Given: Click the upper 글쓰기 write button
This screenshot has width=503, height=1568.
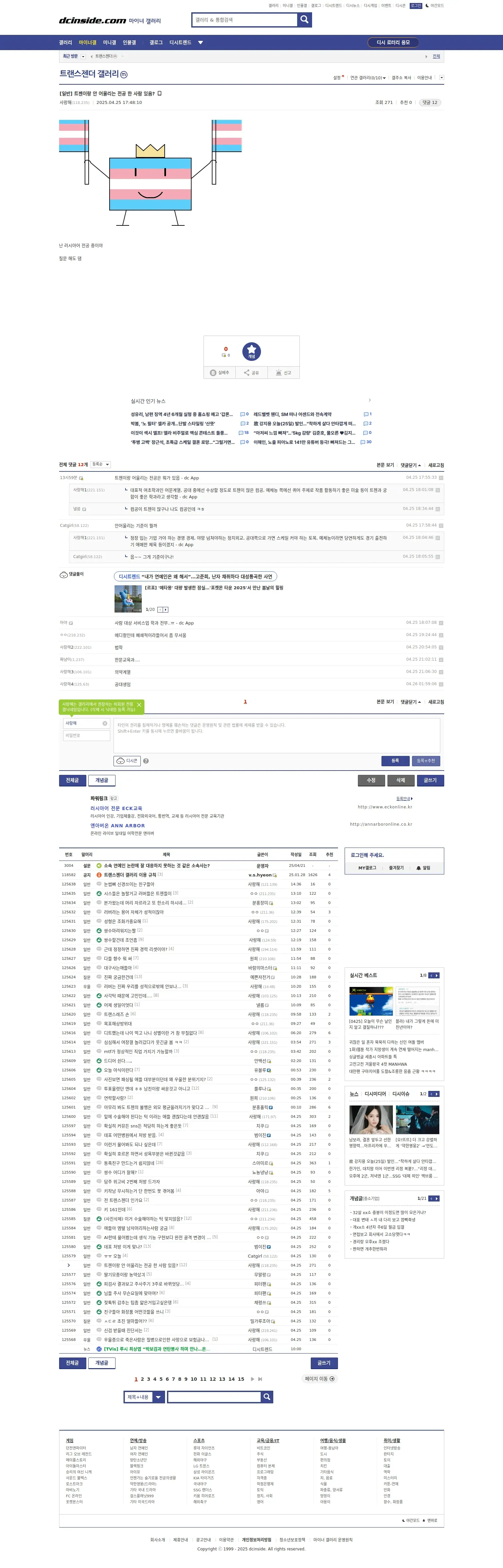Looking at the screenshot, I should [x=431, y=780].
